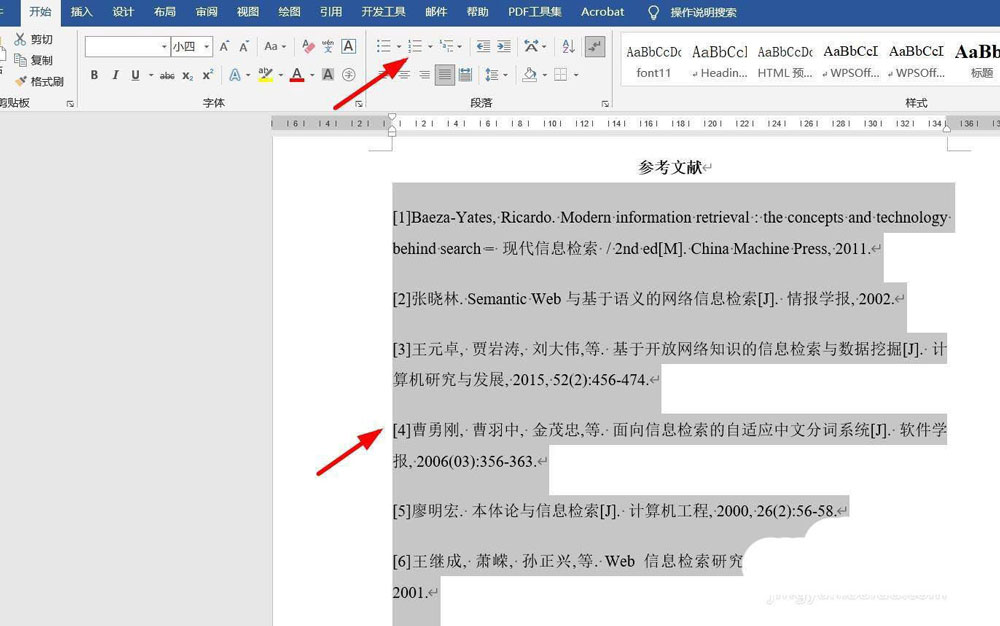Apply strikethrough to selected text
This screenshot has height=626, width=1000.
[x=167, y=75]
